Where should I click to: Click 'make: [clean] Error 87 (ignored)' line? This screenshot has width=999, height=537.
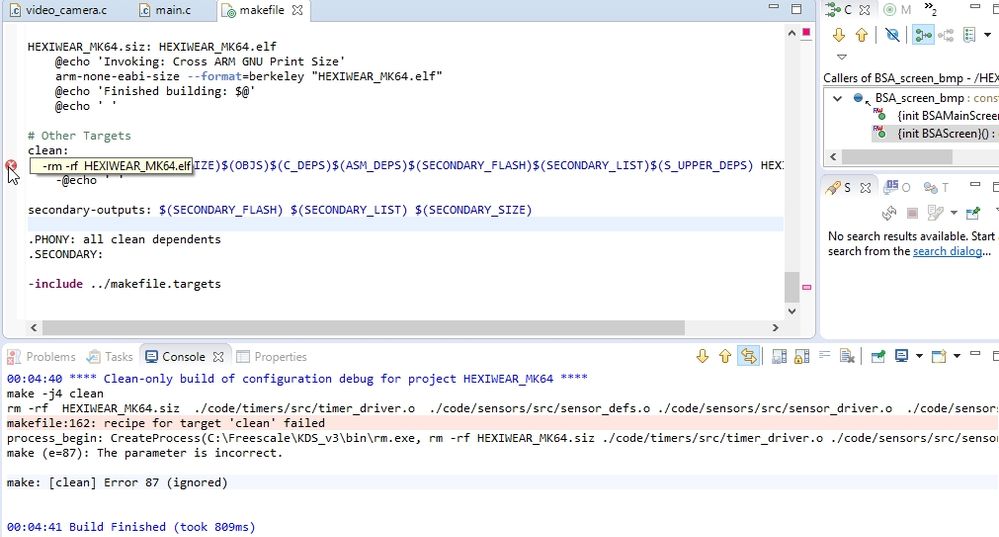click(x=117, y=482)
